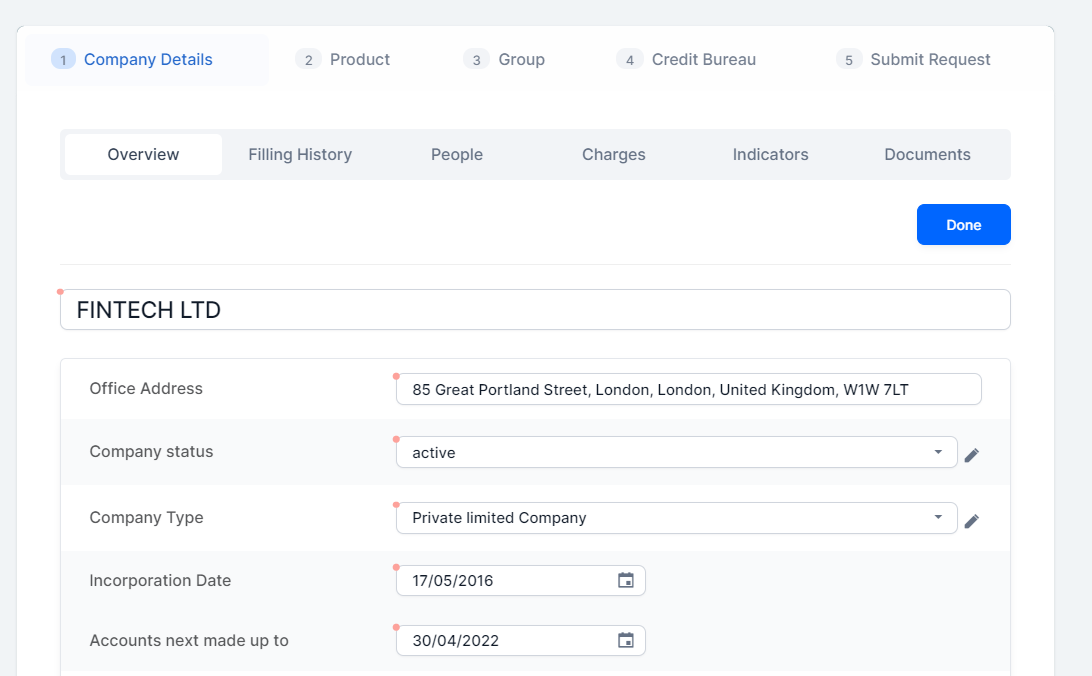
Task: Click the pencil edit icon beside Company Type
Action: pos(971,521)
